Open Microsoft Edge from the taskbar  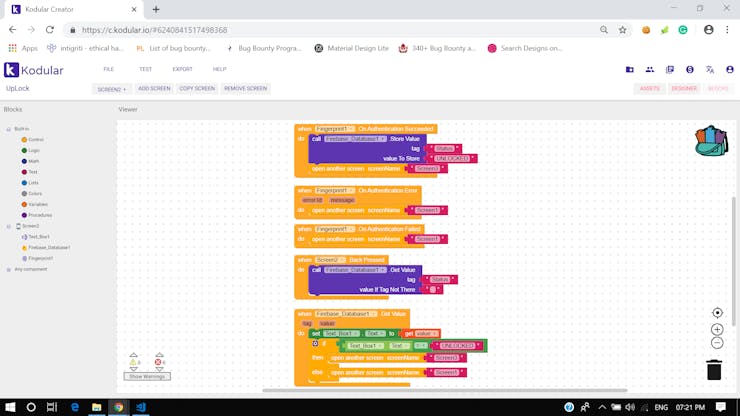coord(75,407)
